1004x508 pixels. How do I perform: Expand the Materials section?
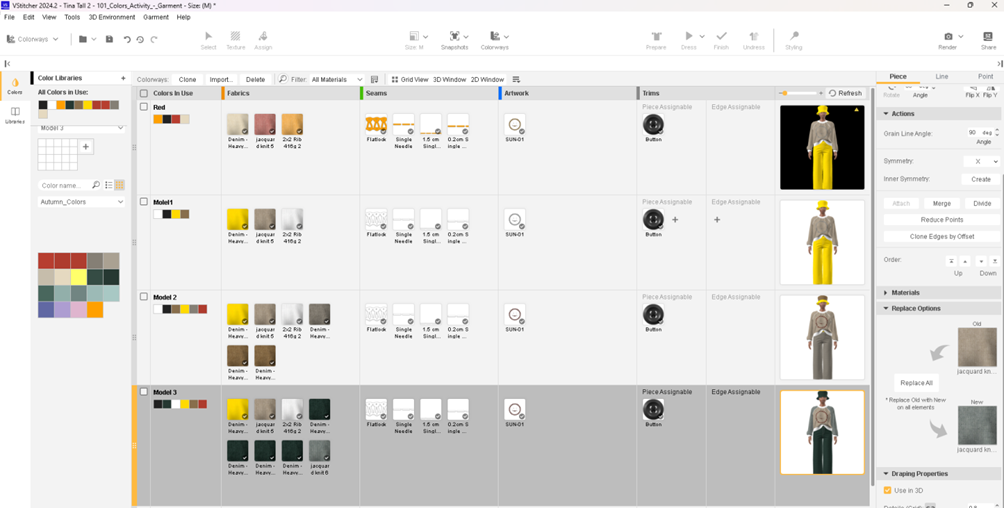pyautogui.click(x=906, y=293)
